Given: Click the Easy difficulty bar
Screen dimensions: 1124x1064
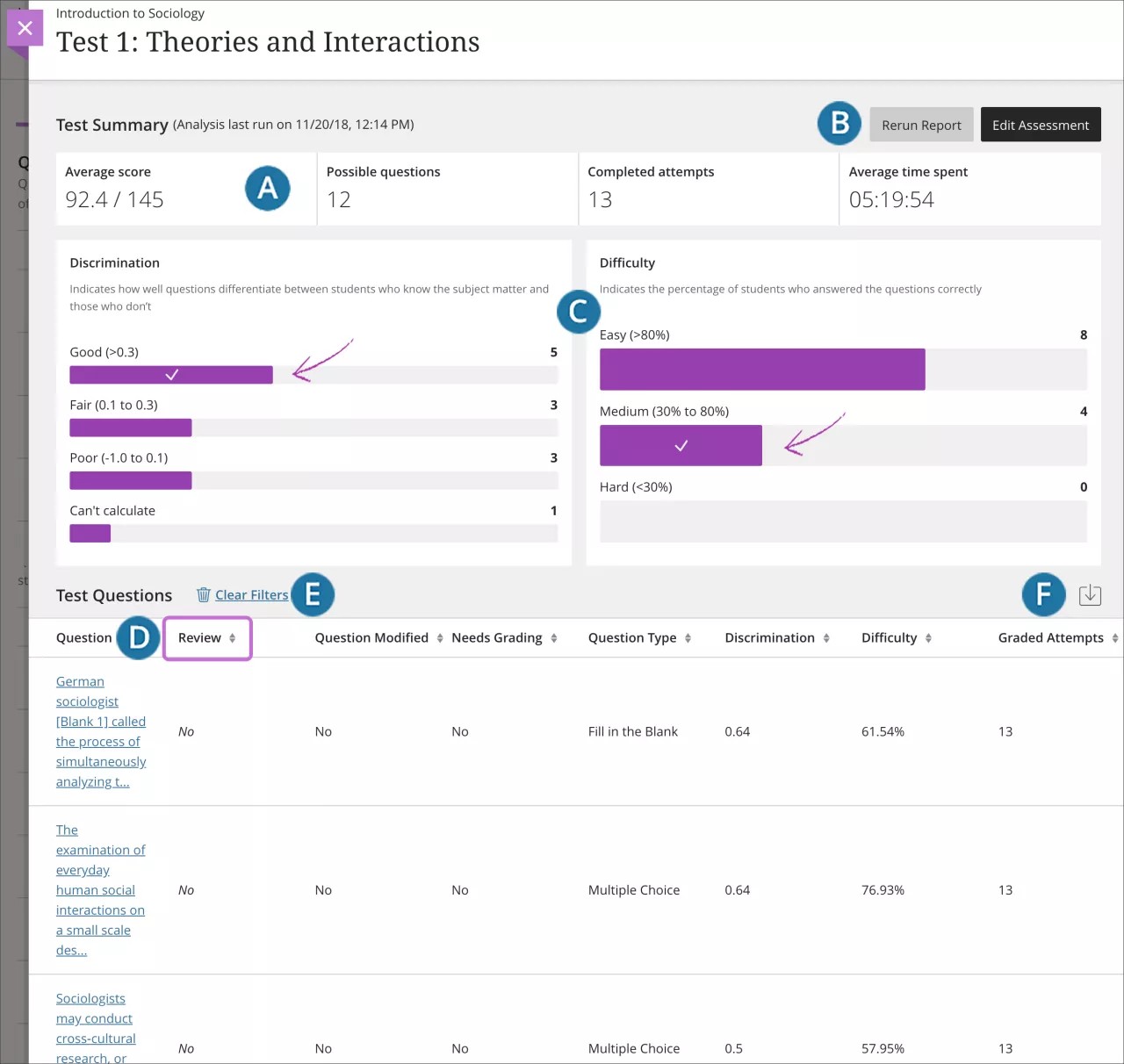Looking at the screenshot, I should click(762, 370).
